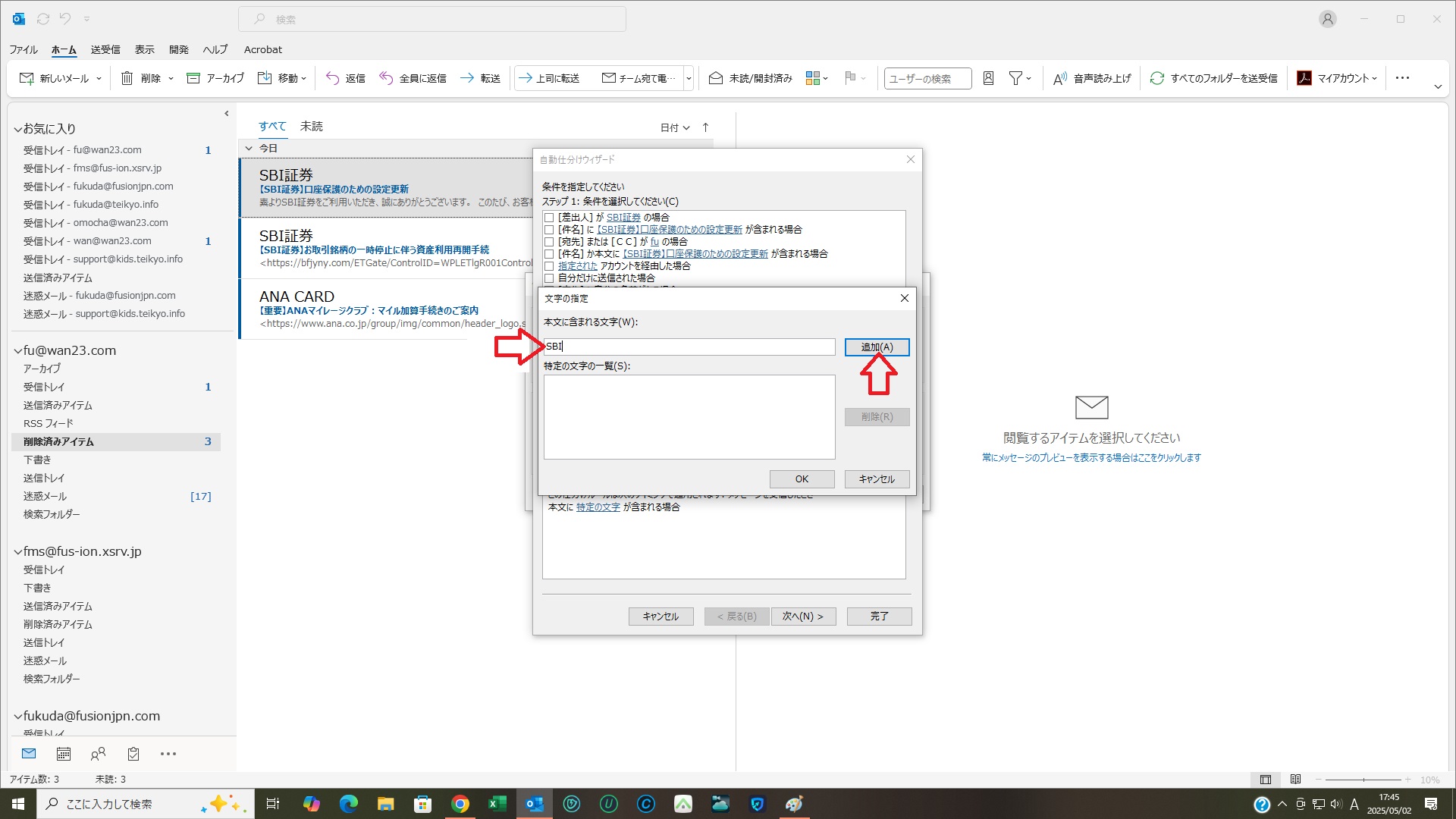The height and width of the screenshot is (819, 1456).
Task: Open the 日付 sort dropdown
Action: pos(675,127)
